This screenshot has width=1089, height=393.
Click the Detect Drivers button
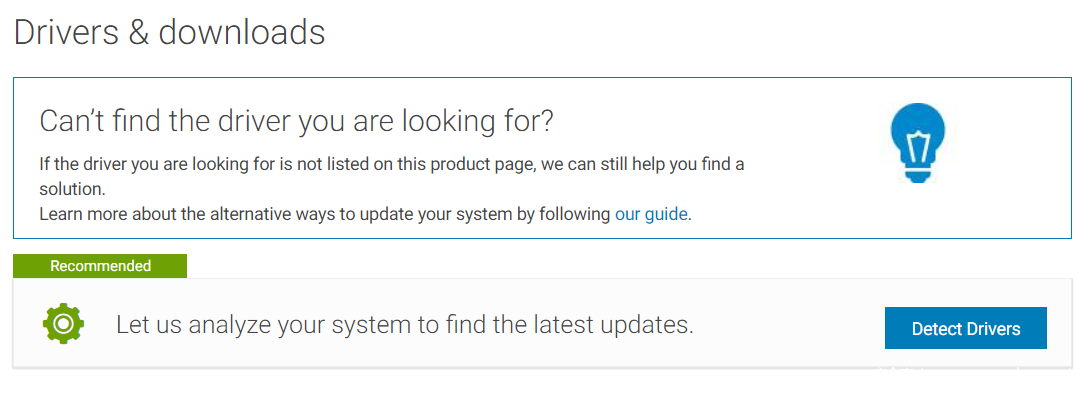(x=965, y=328)
